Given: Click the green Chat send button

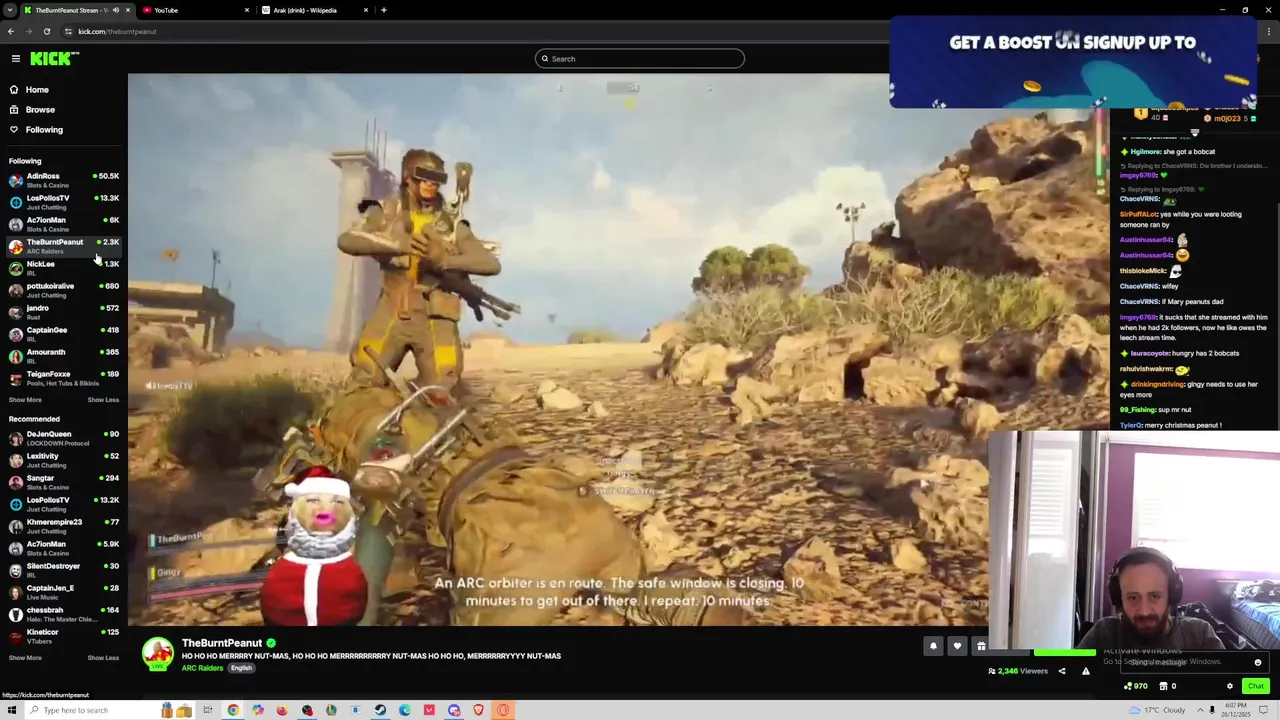Looking at the screenshot, I should 1256,686.
